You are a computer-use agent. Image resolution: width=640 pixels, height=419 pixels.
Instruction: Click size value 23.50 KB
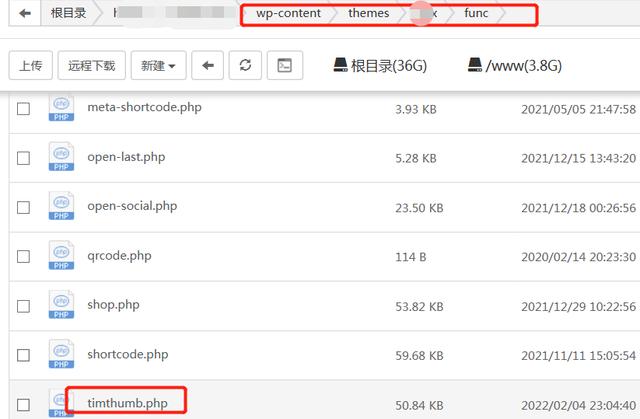coord(419,208)
